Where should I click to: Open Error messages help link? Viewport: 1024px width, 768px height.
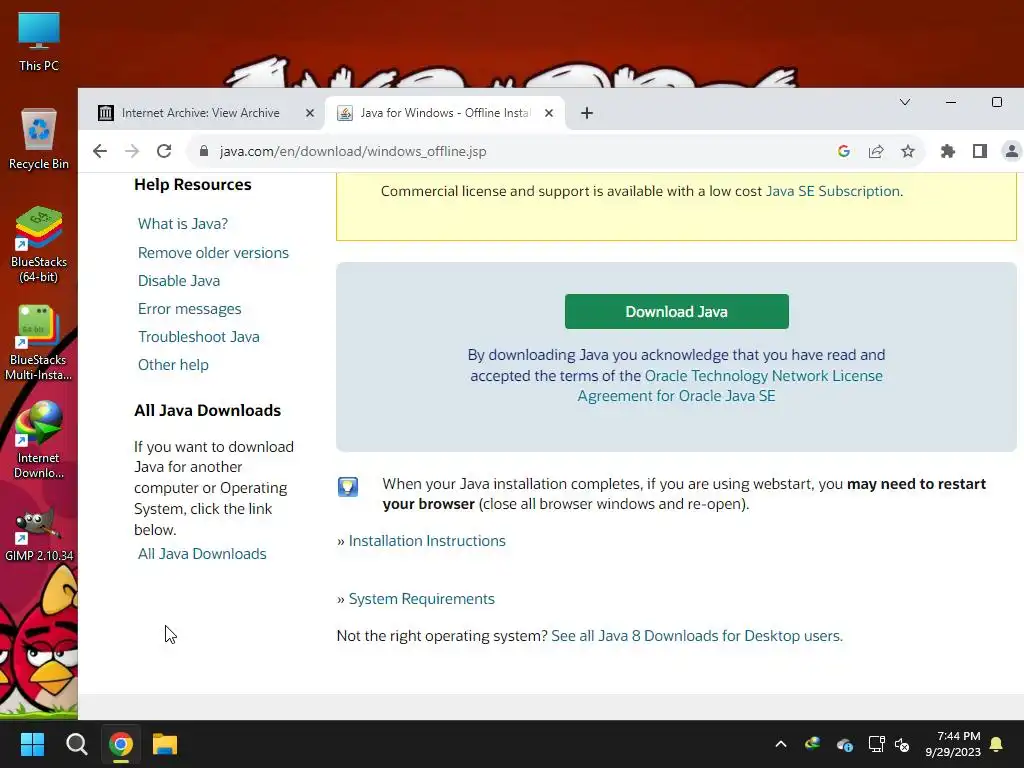click(x=189, y=309)
